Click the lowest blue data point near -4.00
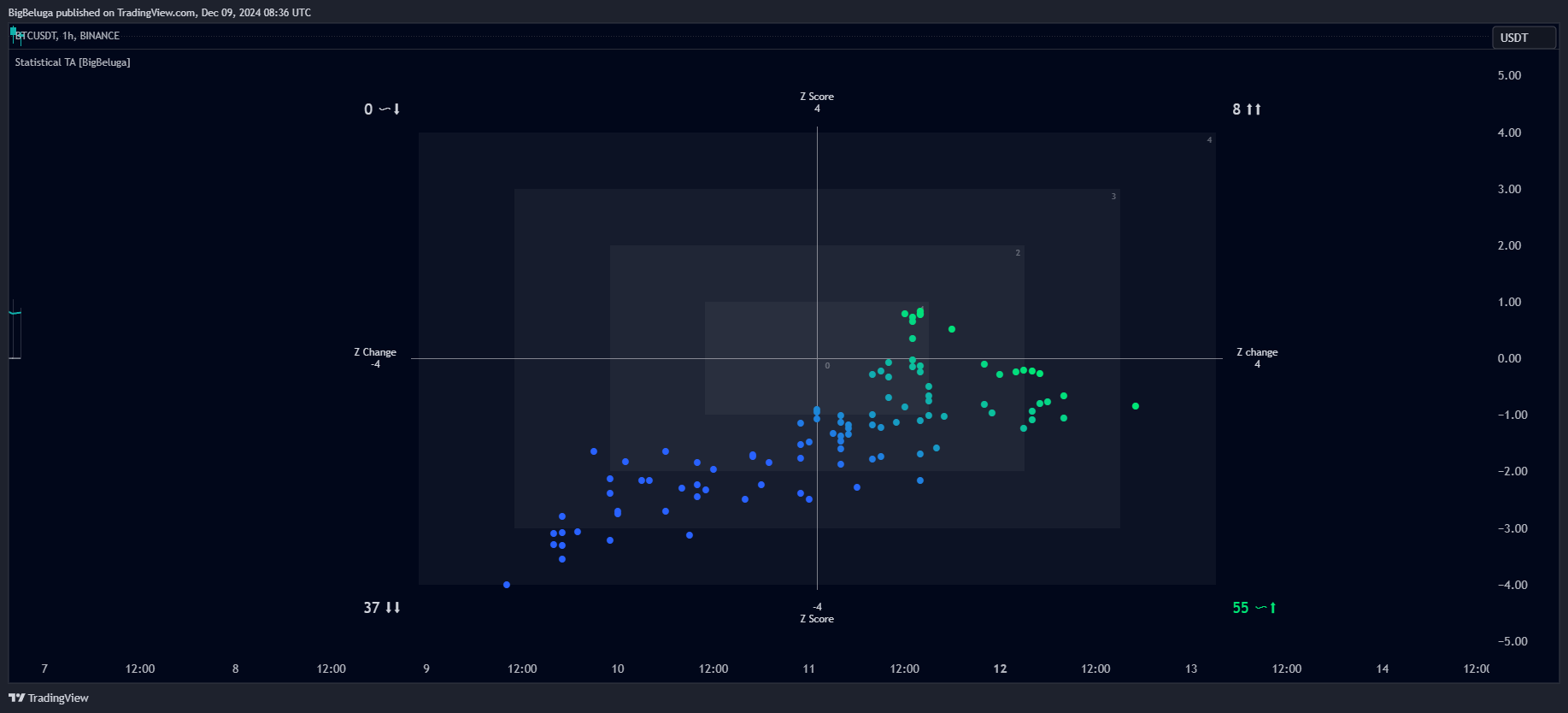Screen dimensions: 1568x713 507,585
